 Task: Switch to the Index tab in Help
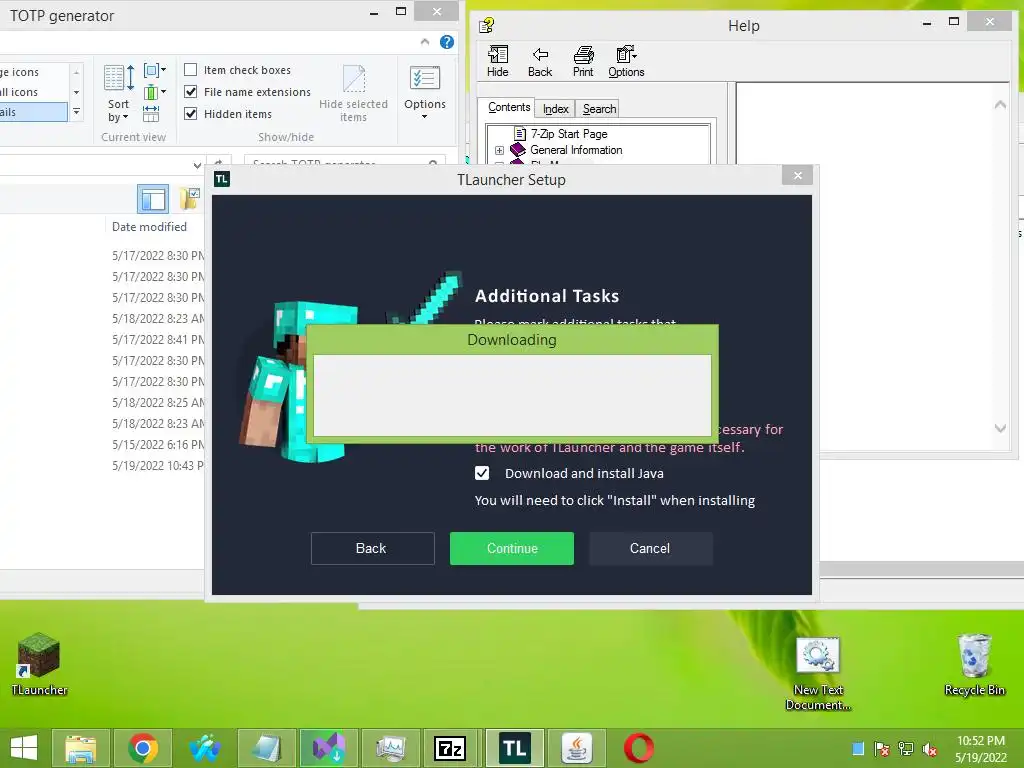pos(556,109)
